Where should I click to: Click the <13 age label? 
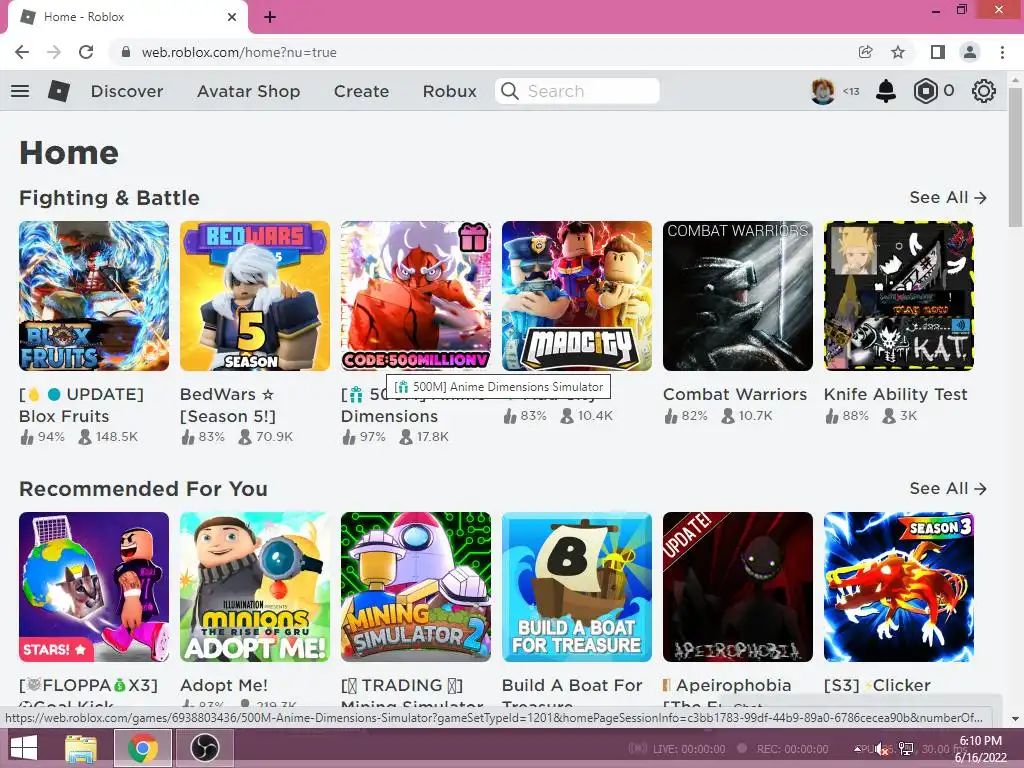(851, 91)
